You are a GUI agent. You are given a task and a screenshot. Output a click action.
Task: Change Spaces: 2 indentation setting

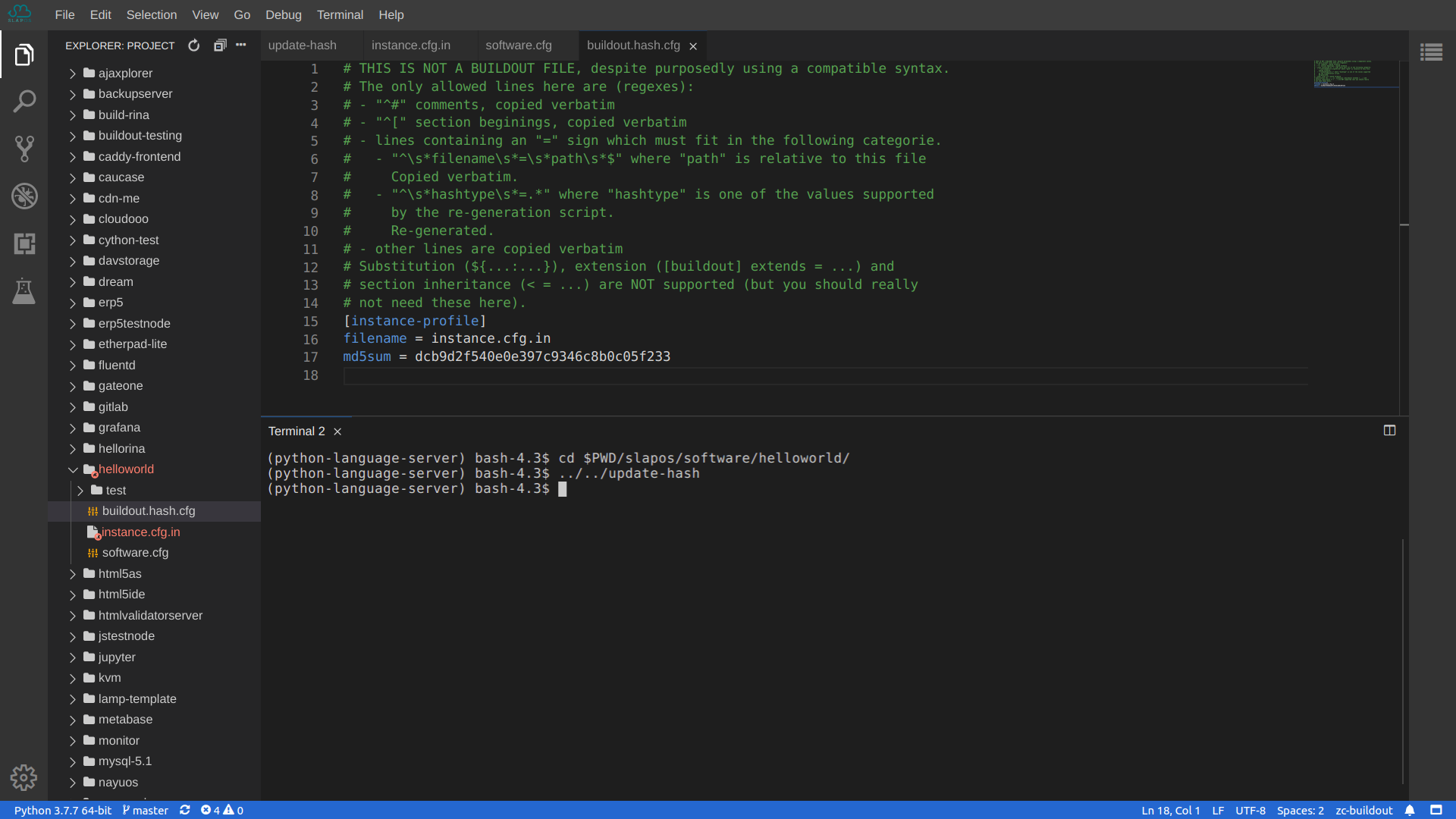click(x=1300, y=810)
